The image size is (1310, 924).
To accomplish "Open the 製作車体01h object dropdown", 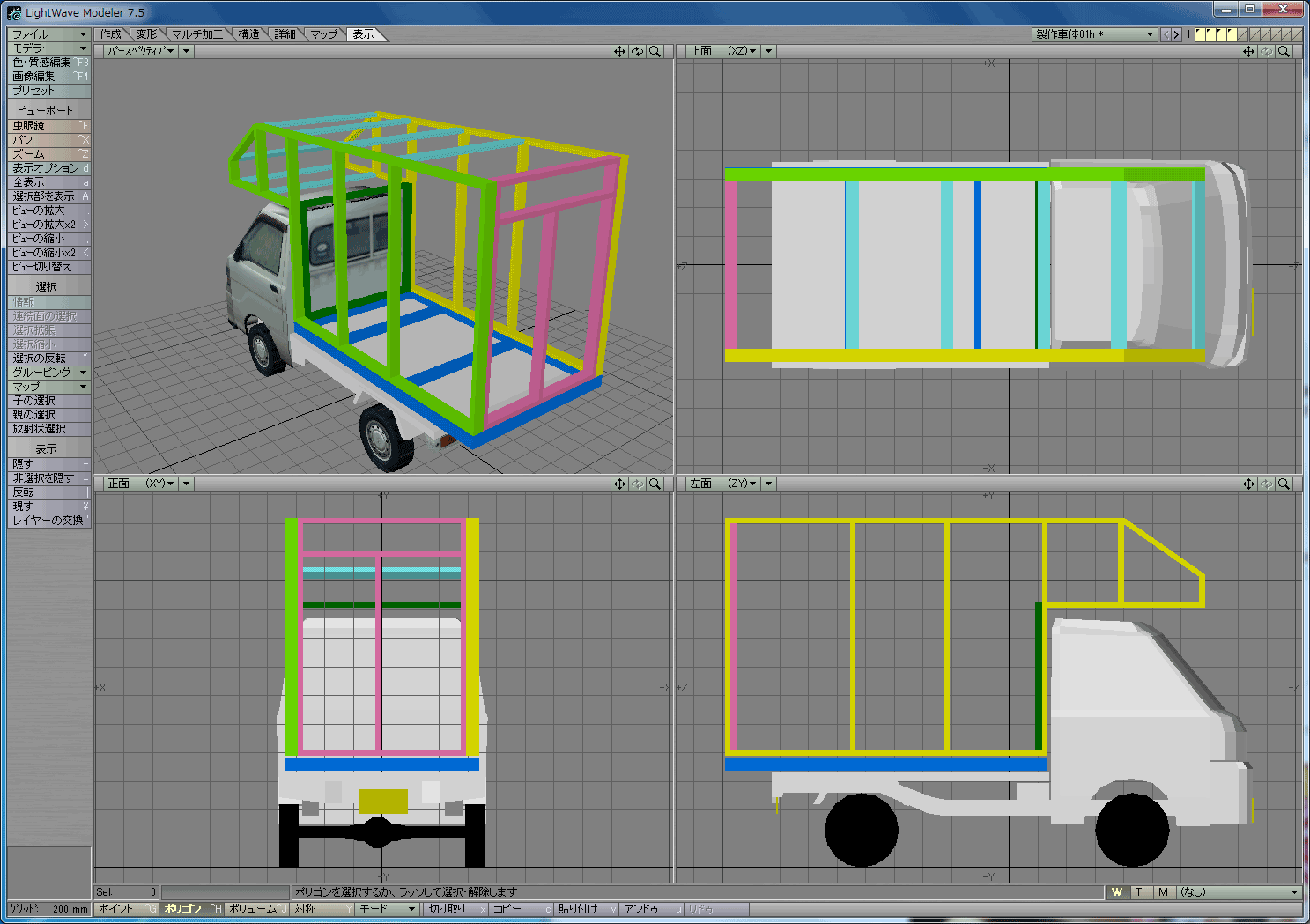I will pyautogui.click(x=1094, y=34).
